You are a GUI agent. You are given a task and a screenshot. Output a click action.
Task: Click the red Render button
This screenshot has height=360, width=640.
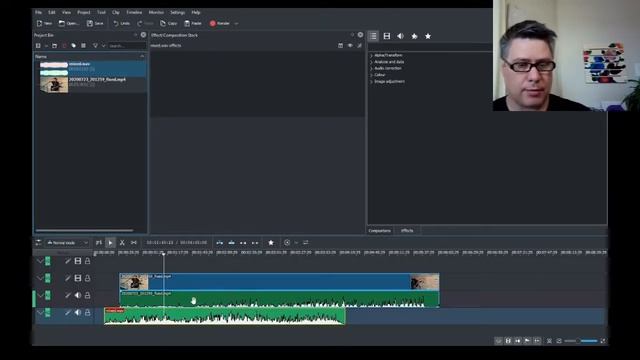[x=220, y=23]
